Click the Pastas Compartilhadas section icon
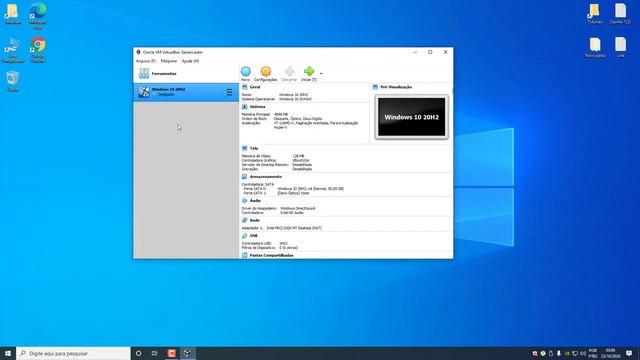 click(x=244, y=256)
